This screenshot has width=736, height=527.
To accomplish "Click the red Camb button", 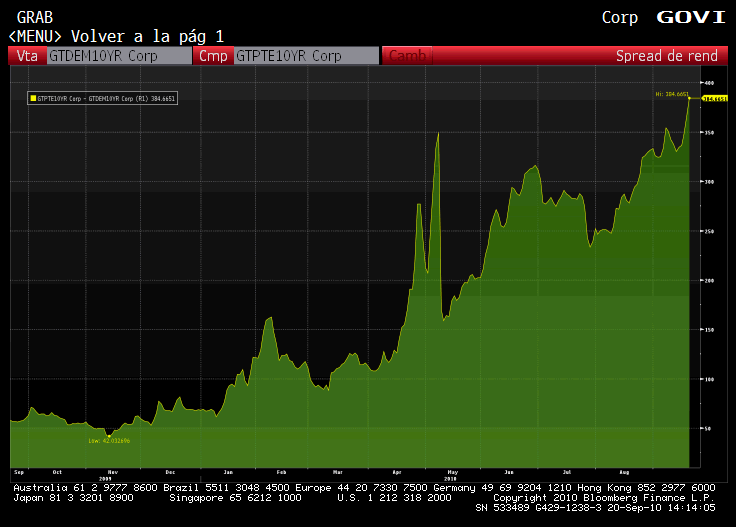I will (x=407, y=56).
